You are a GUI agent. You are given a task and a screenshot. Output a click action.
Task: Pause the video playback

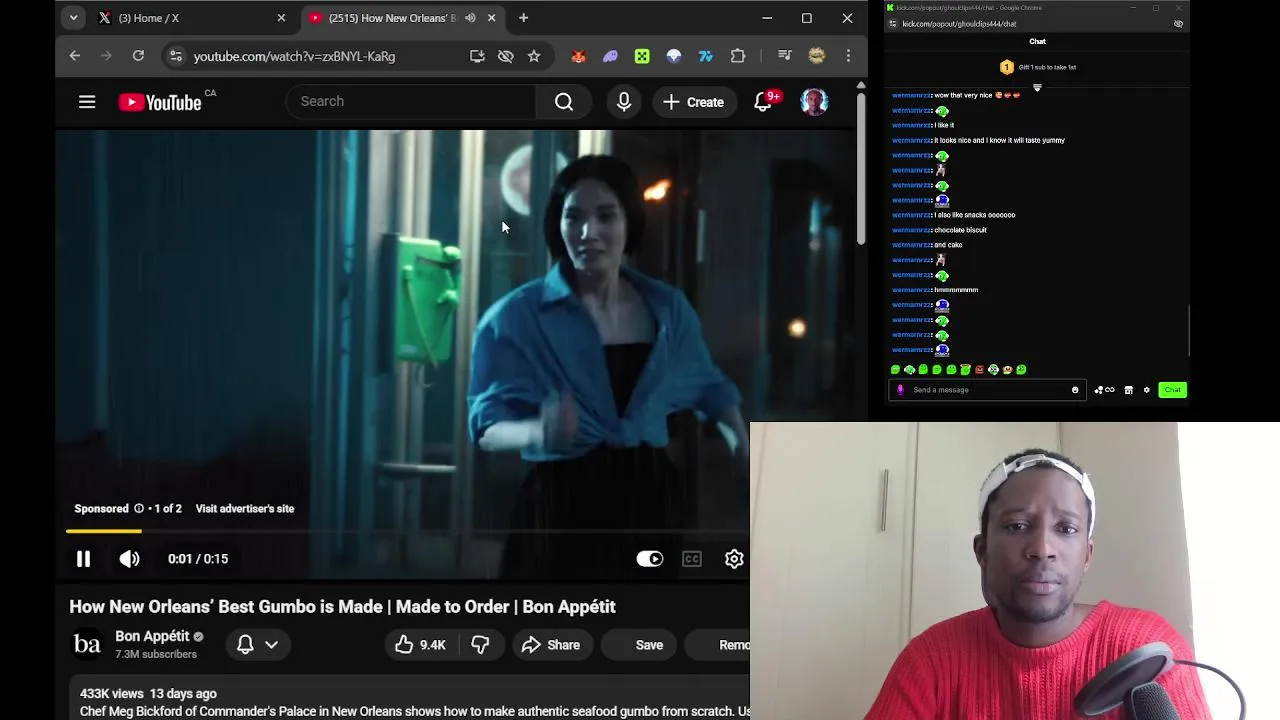(83, 559)
